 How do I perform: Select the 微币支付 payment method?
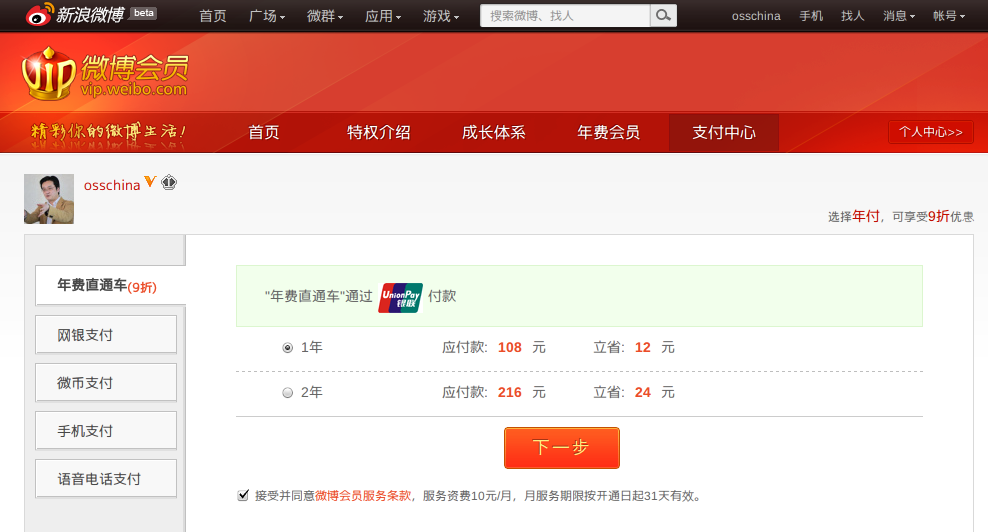[106, 383]
